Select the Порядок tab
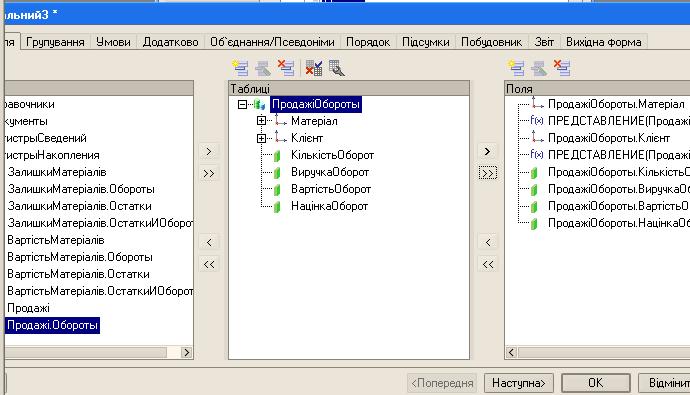This screenshot has width=690, height=395. [x=368, y=42]
